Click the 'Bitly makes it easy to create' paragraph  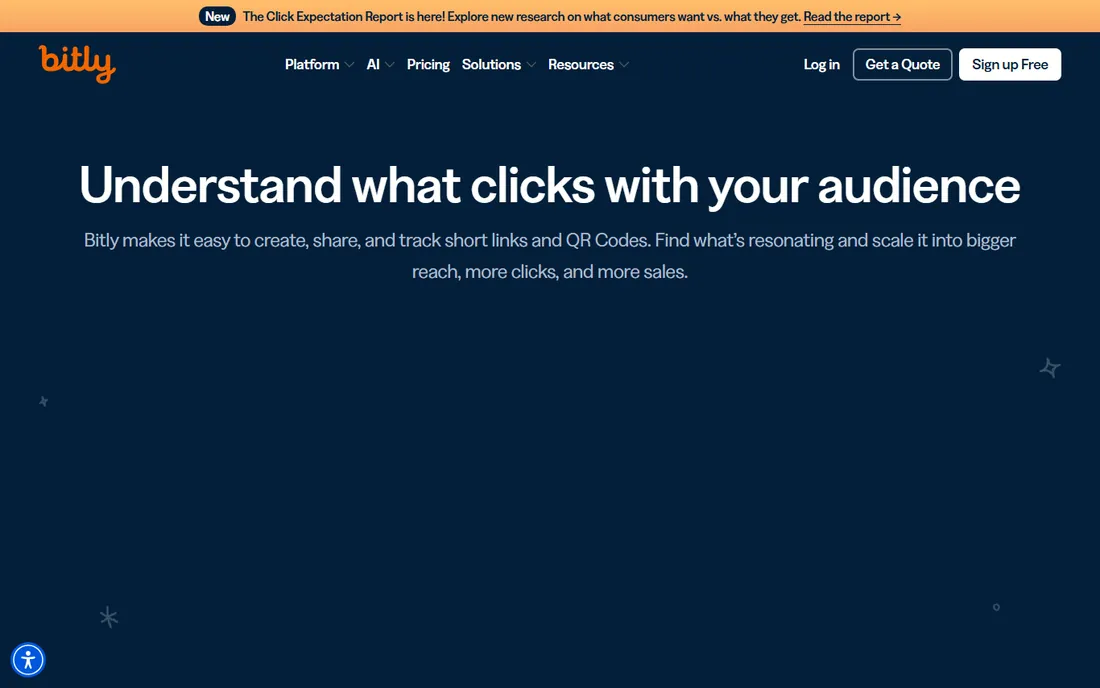(x=550, y=256)
